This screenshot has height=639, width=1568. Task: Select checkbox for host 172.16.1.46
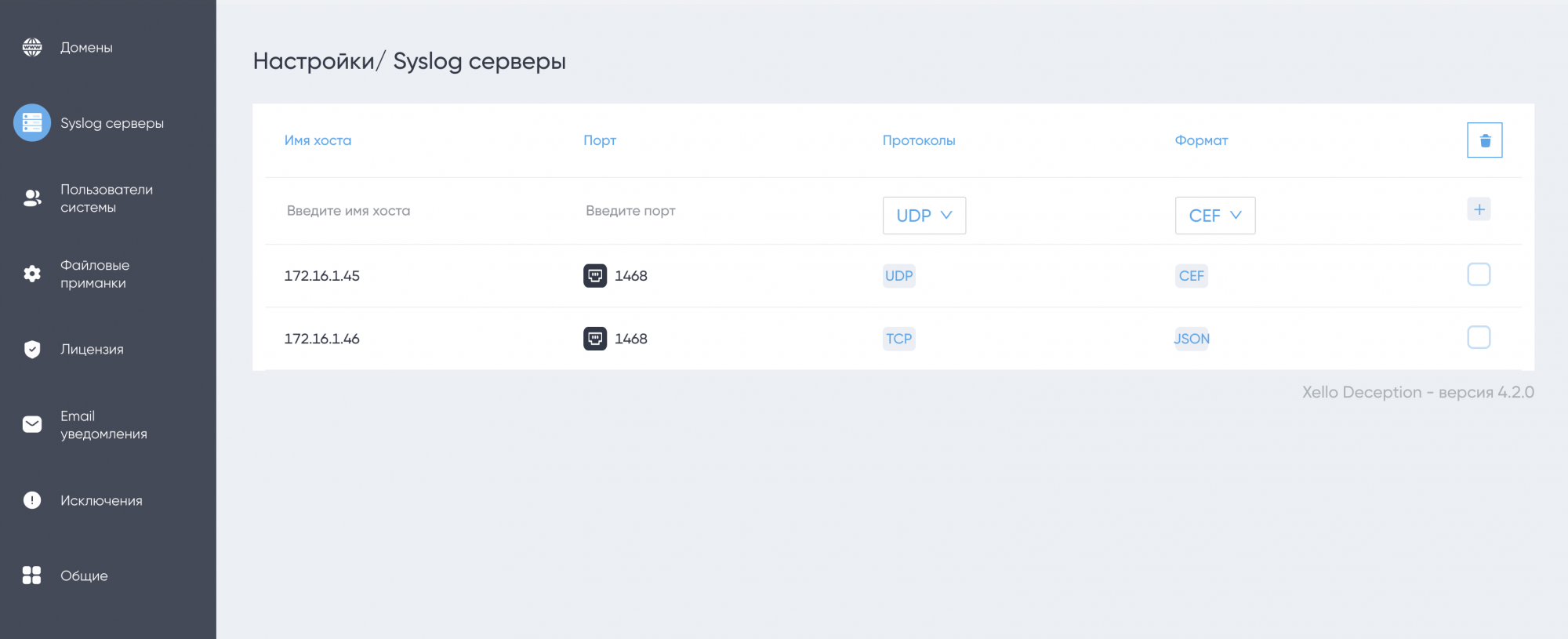click(1479, 338)
